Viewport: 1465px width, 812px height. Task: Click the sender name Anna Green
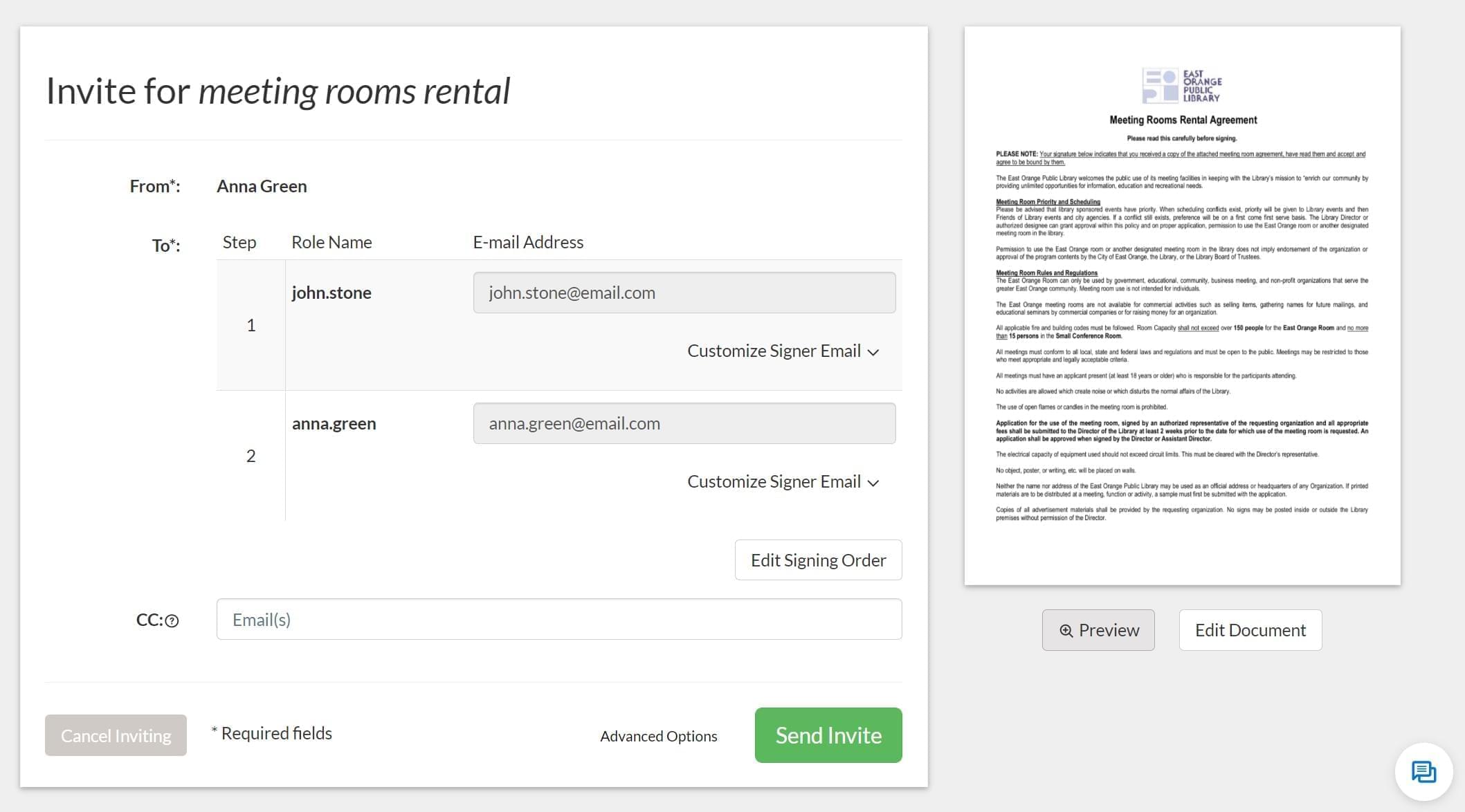point(262,186)
